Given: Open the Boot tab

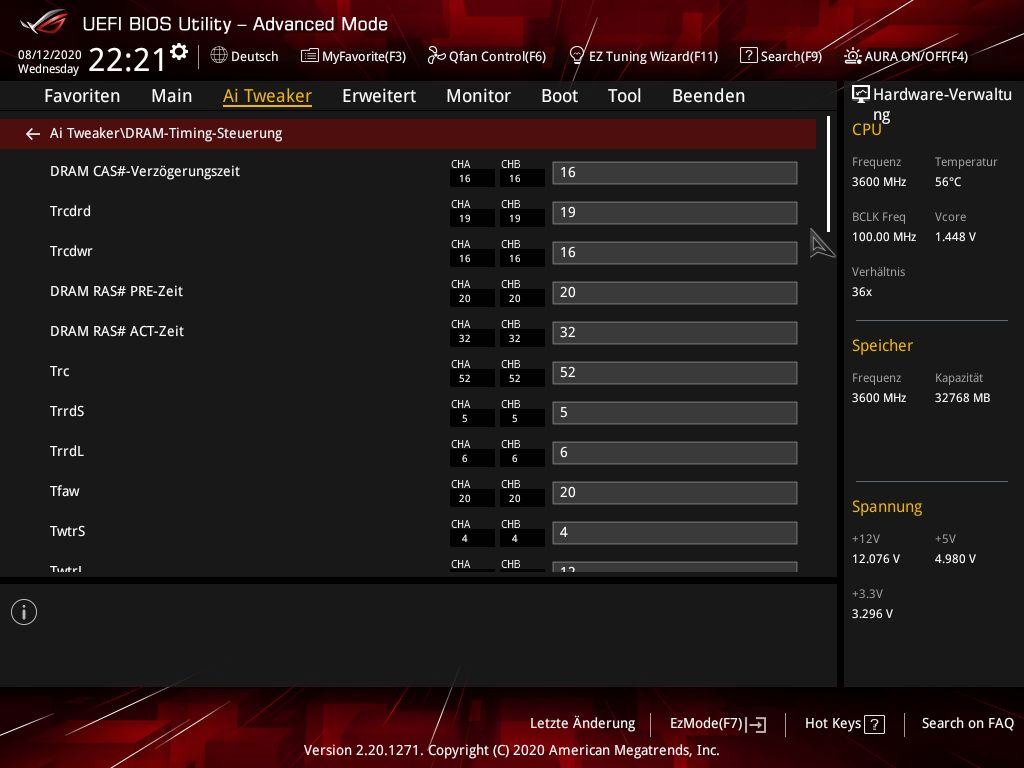Looking at the screenshot, I should (560, 96).
